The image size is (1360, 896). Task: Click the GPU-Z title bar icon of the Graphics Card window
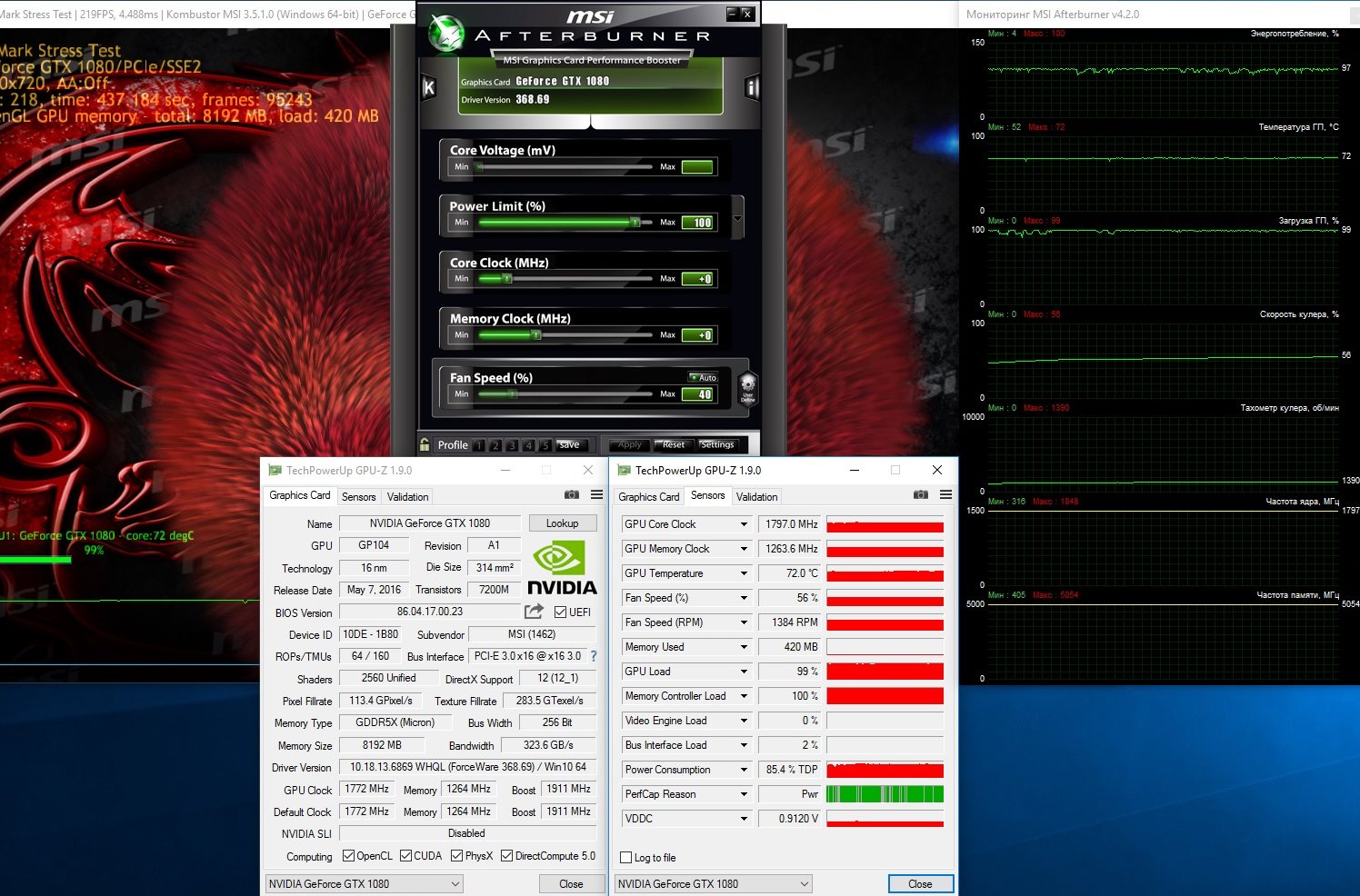(x=275, y=470)
